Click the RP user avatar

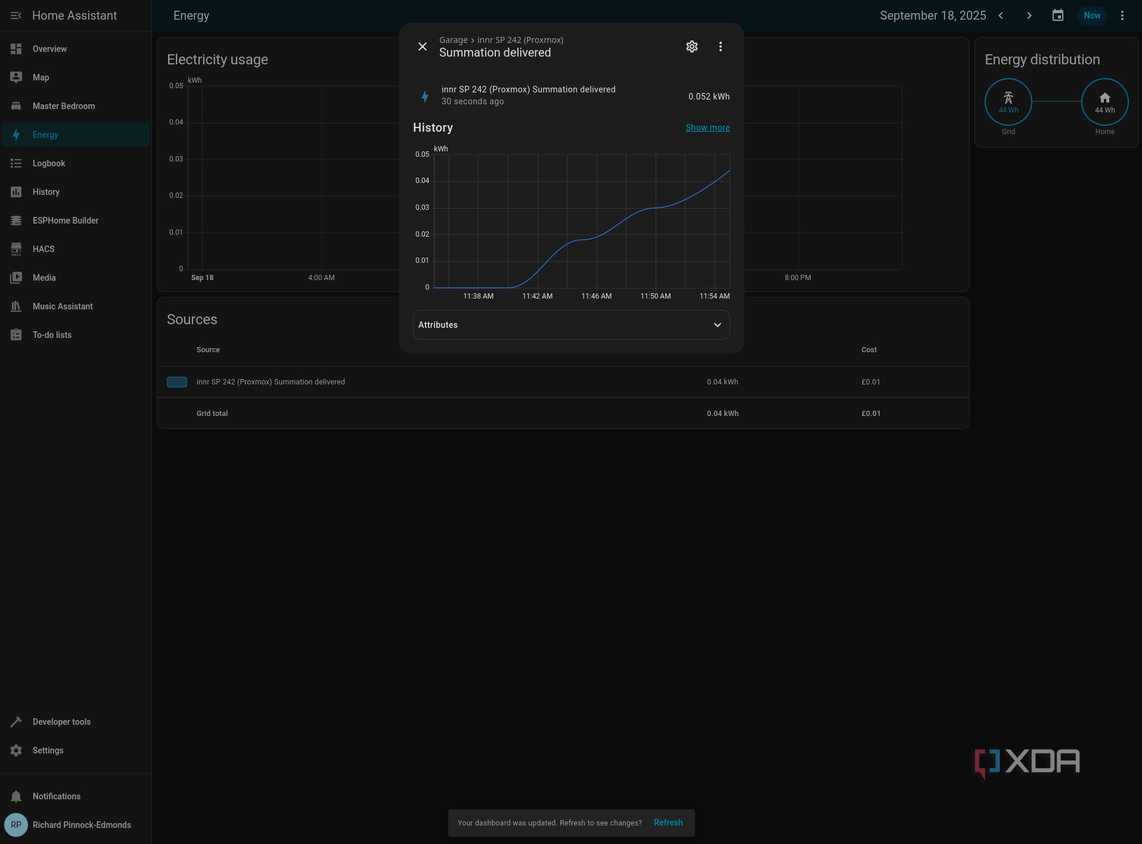click(x=16, y=825)
